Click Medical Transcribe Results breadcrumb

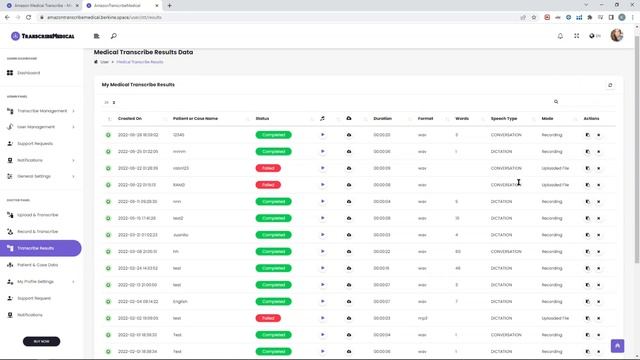point(140,62)
